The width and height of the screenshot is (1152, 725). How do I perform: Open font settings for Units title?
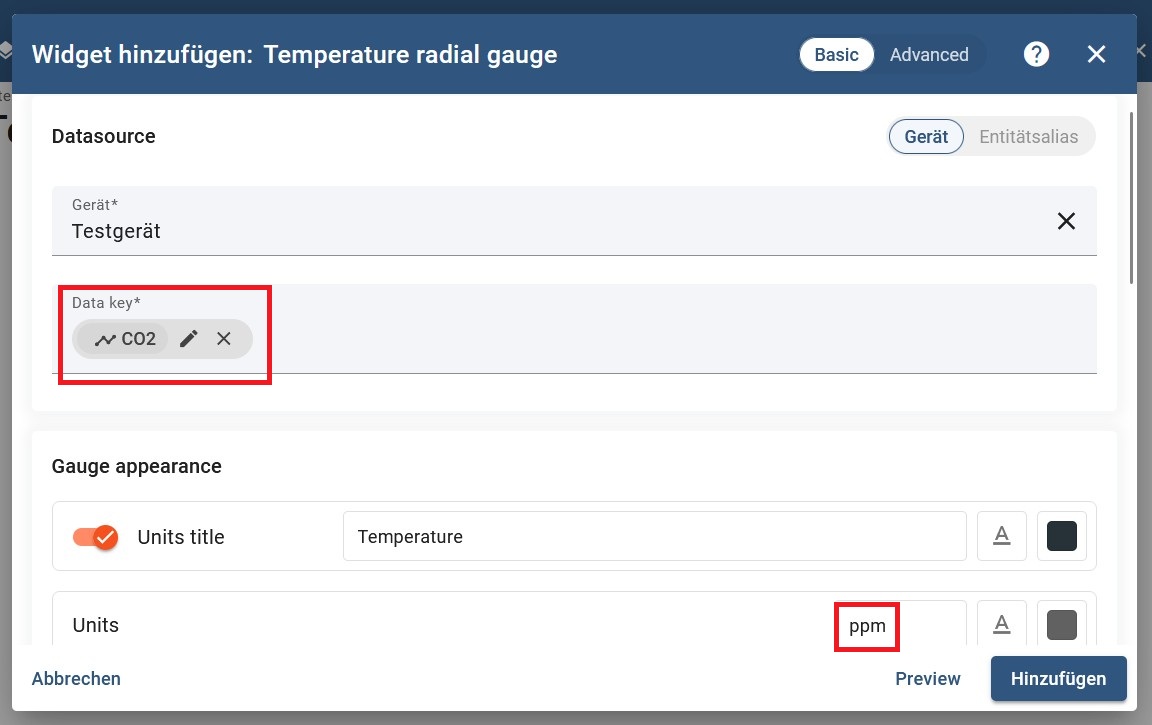1001,537
